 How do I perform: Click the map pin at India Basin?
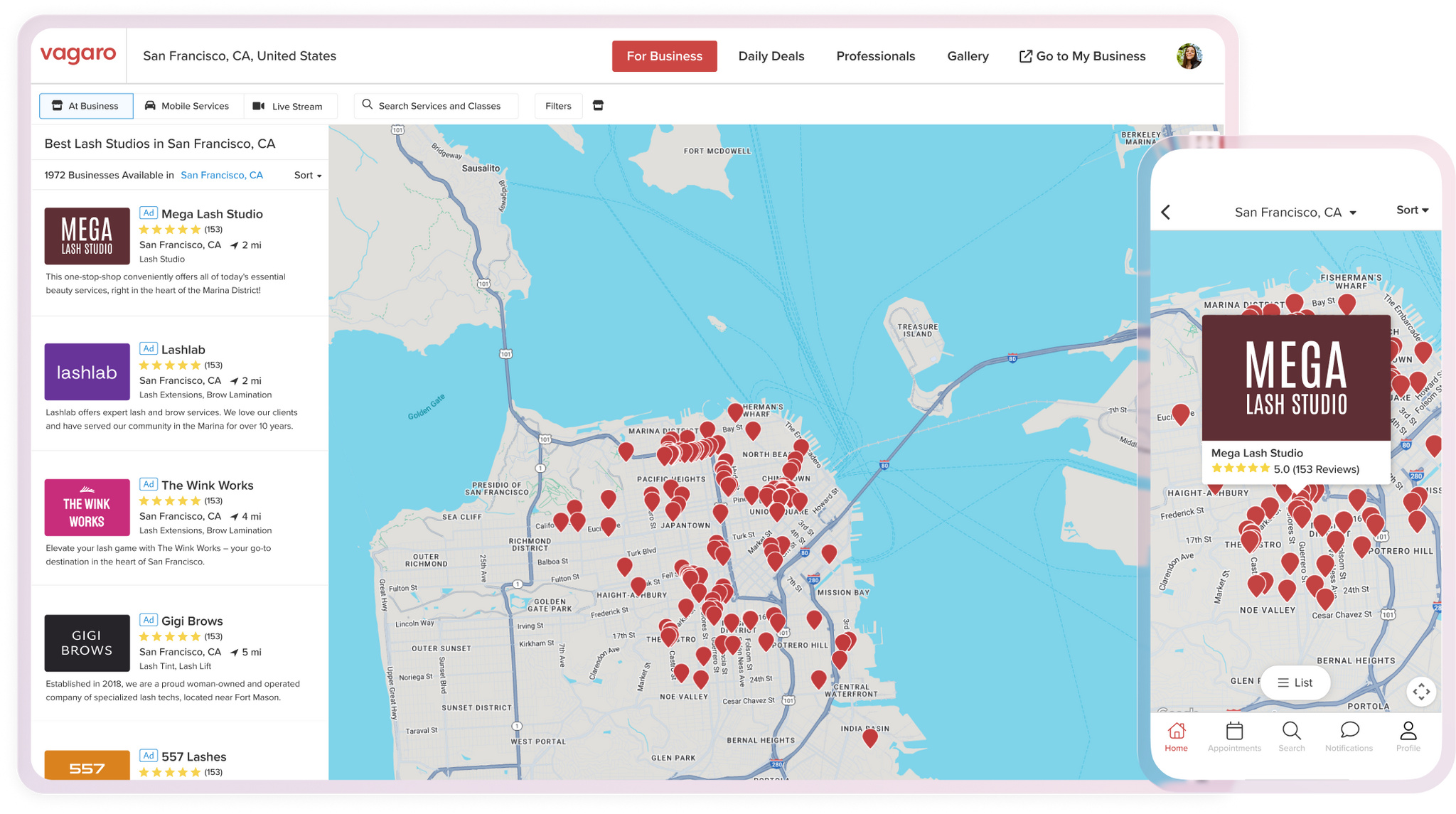click(x=870, y=738)
